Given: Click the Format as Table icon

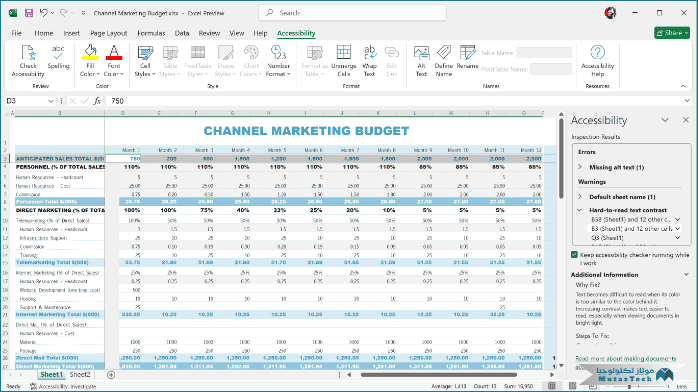Looking at the screenshot, I should 314,53.
